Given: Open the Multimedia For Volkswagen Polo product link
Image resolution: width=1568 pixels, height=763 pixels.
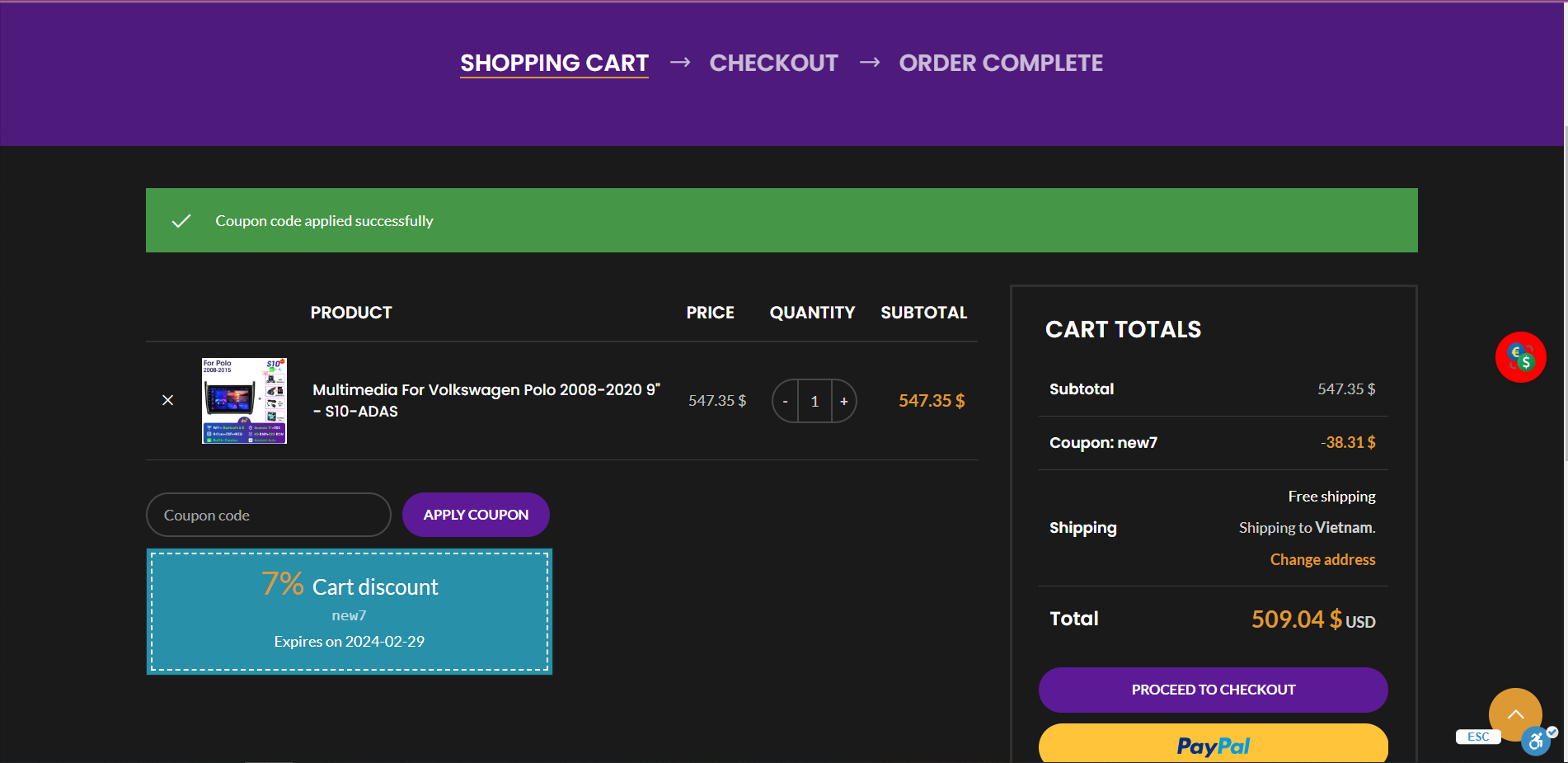Looking at the screenshot, I should pyautogui.click(x=486, y=400).
